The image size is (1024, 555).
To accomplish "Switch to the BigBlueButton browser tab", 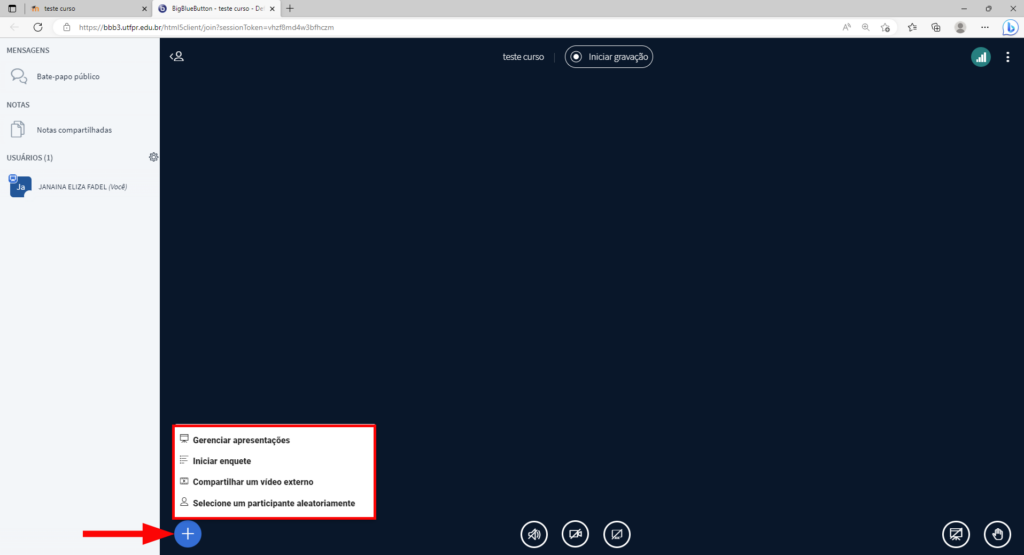I will pos(216,8).
